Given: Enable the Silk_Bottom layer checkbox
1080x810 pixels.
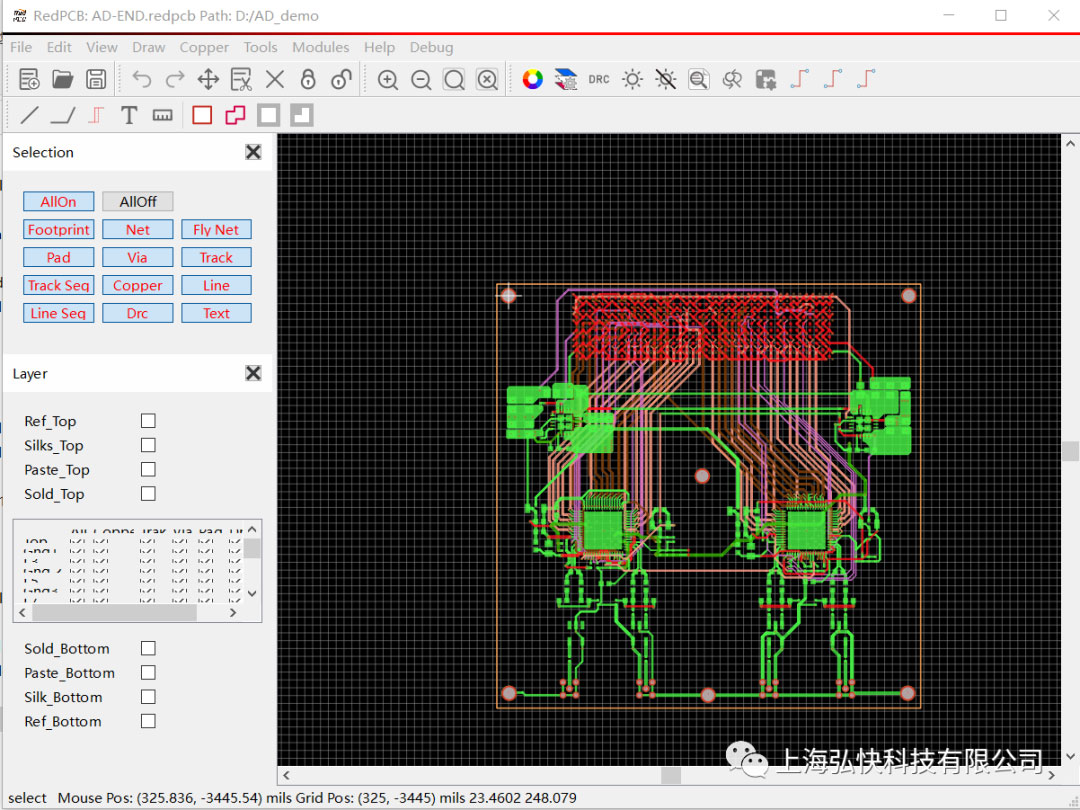Looking at the screenshot, I should [148, 697].
